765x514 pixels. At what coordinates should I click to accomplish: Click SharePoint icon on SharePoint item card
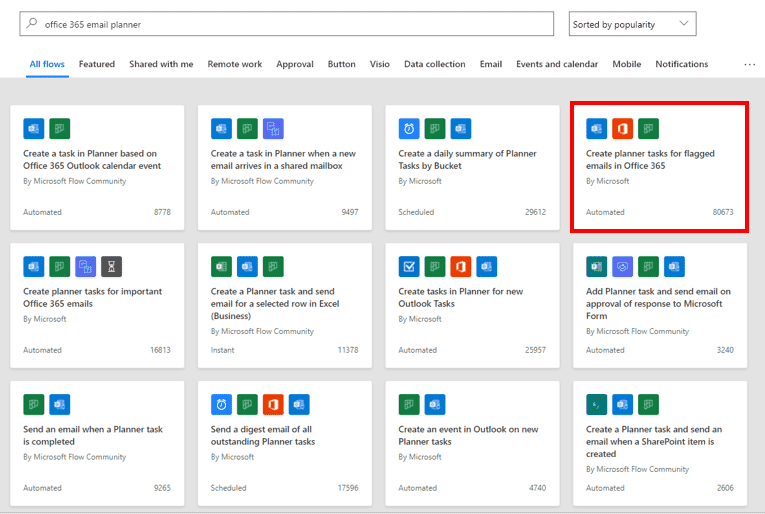(597, 404)
